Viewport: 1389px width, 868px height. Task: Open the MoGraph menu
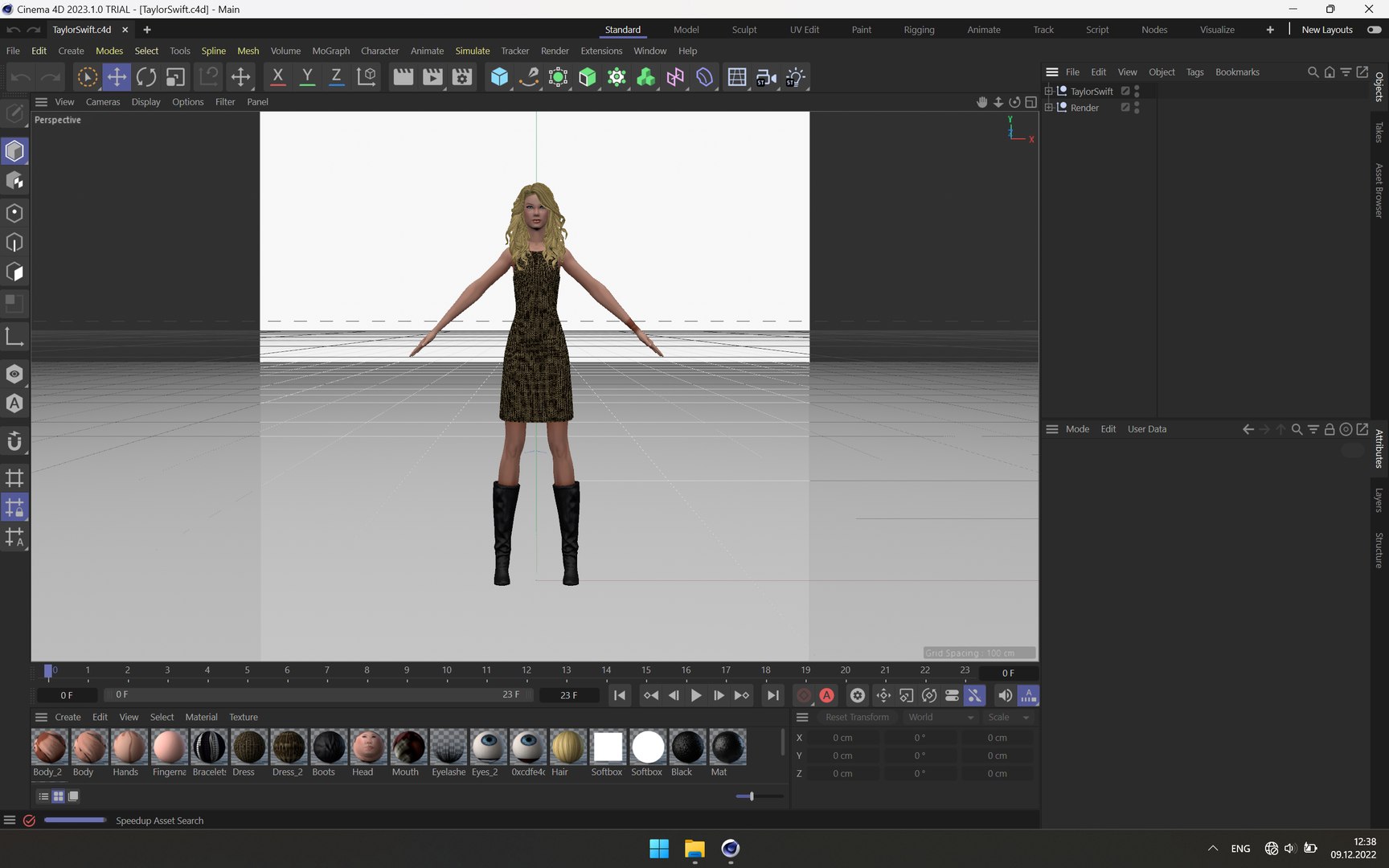tap(331, 51)
